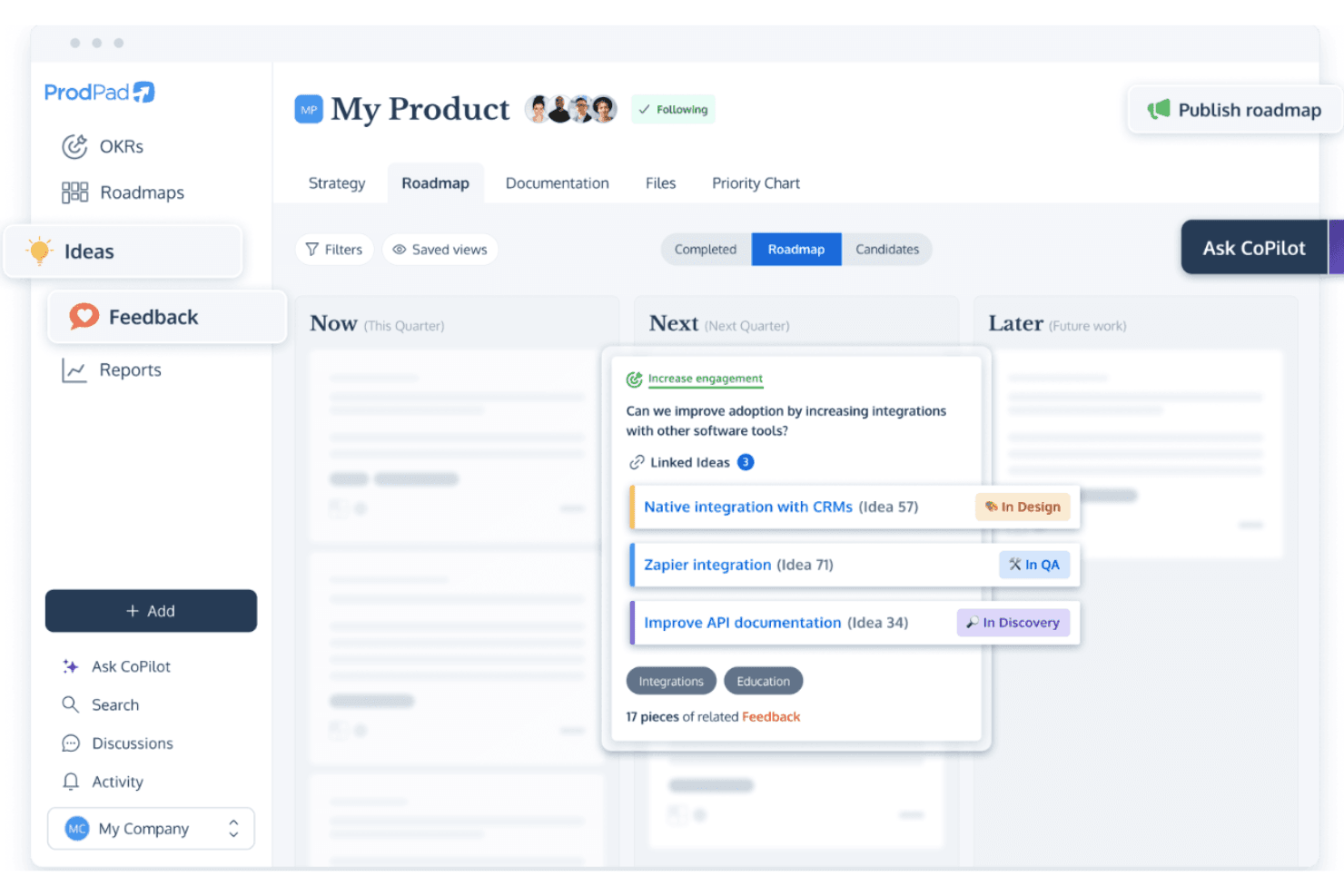
Task: Click the Now column heading
Action: click(333, 323)
